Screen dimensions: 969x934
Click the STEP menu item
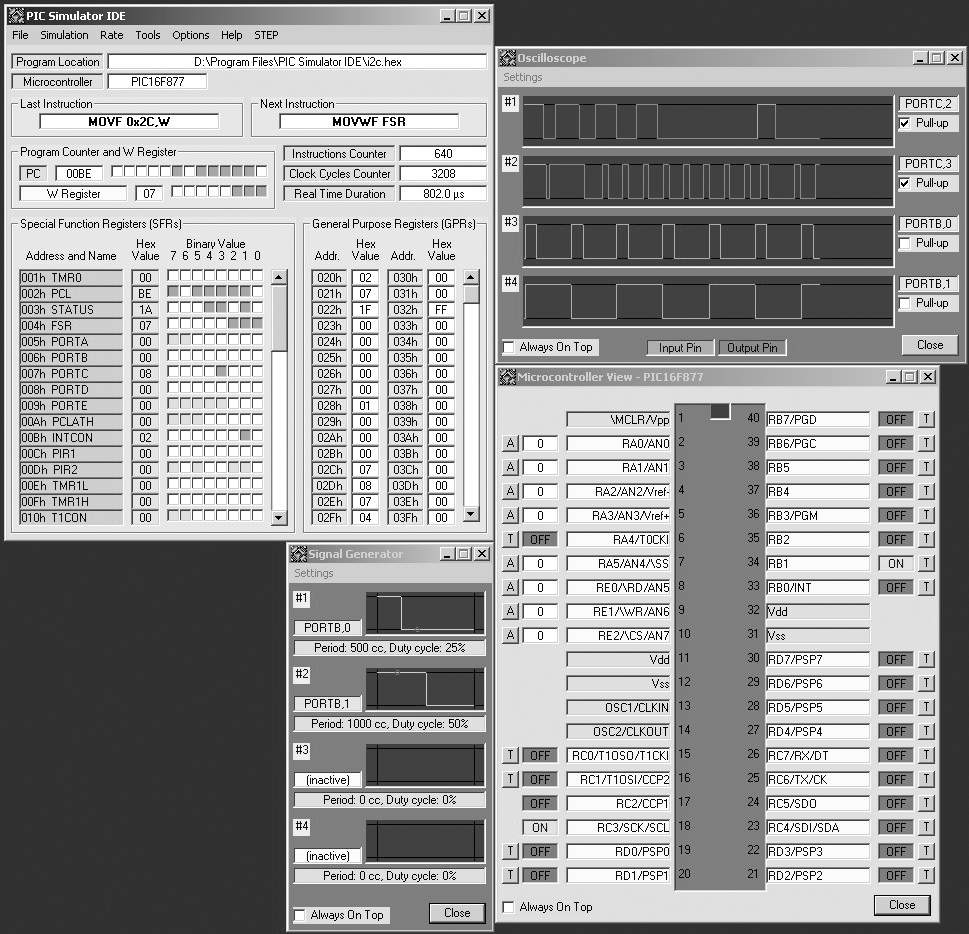(266, 35)
